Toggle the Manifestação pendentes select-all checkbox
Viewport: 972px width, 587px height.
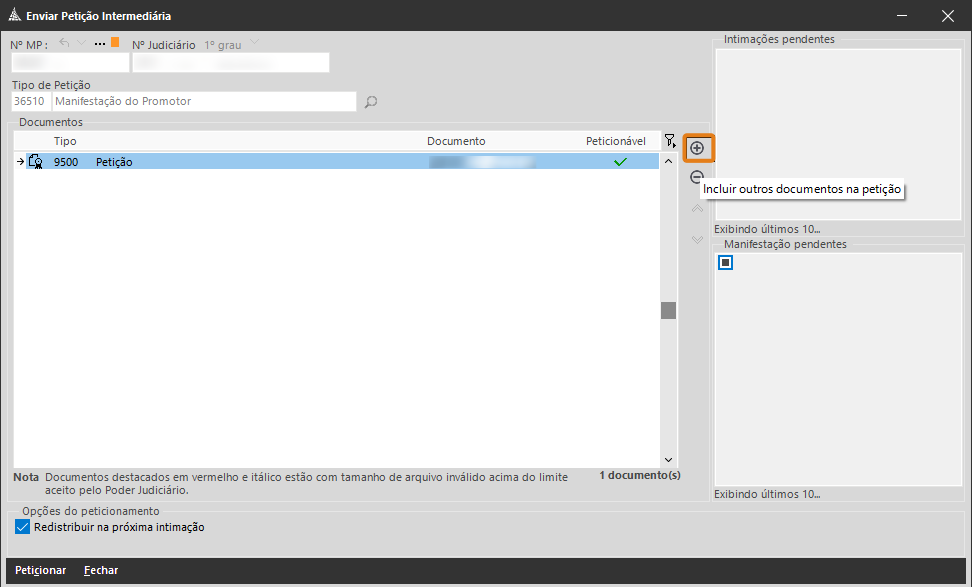point(726,263)
